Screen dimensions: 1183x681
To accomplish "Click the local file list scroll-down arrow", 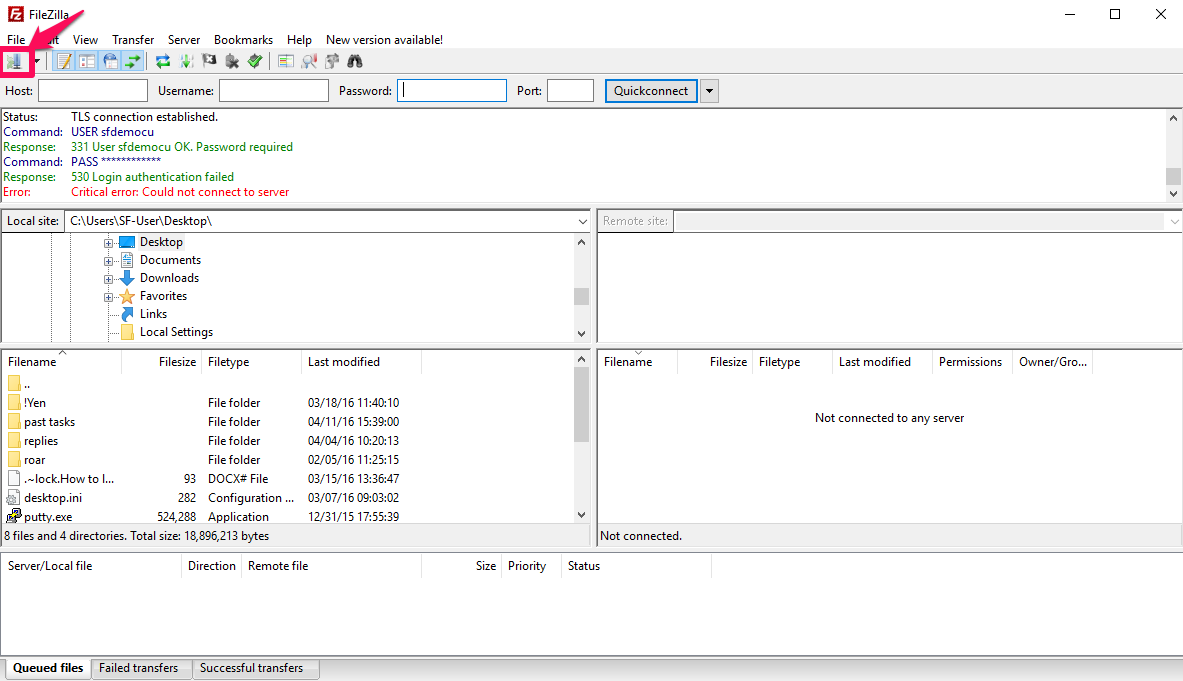I will pyautogui.click(x=581, y=515).
